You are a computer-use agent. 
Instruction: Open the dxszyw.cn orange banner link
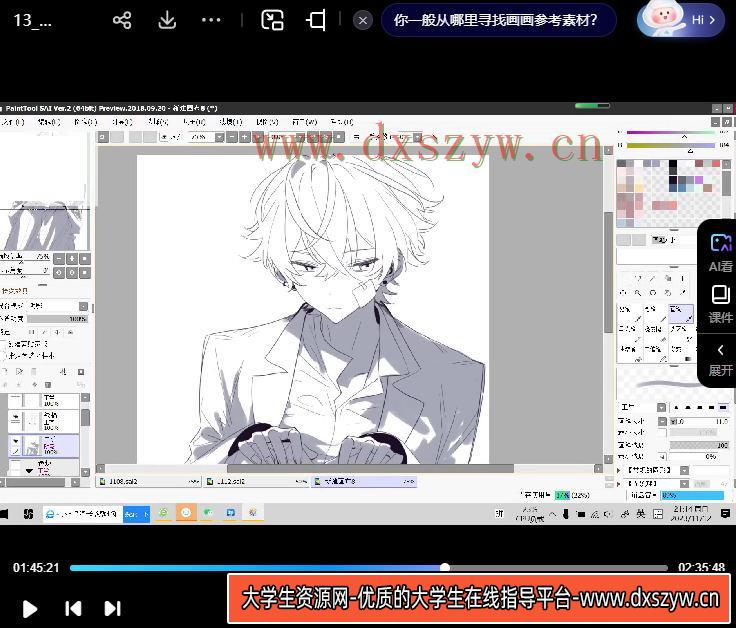(x=479, y=598)
